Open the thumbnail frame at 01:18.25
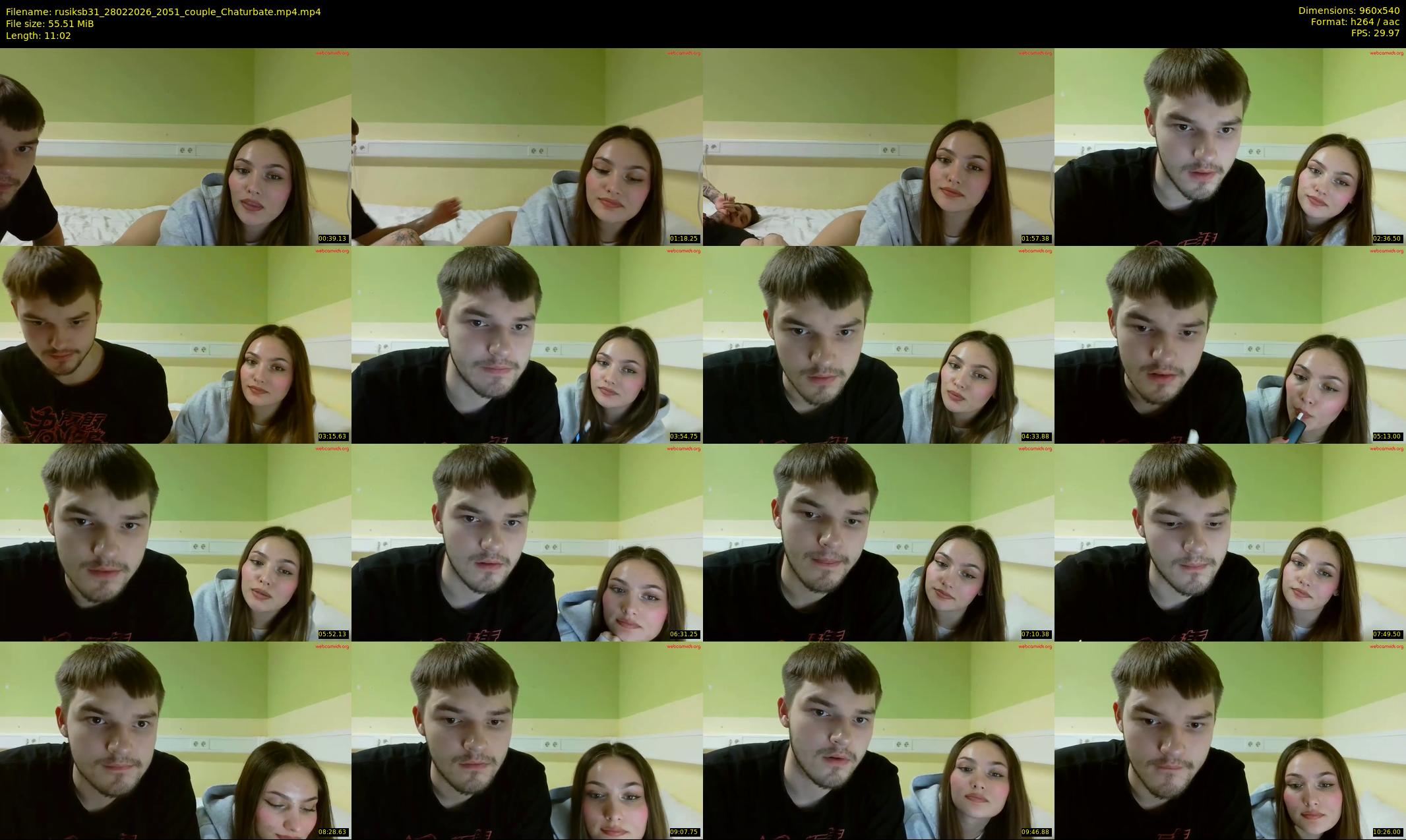 tap(527, 146)
